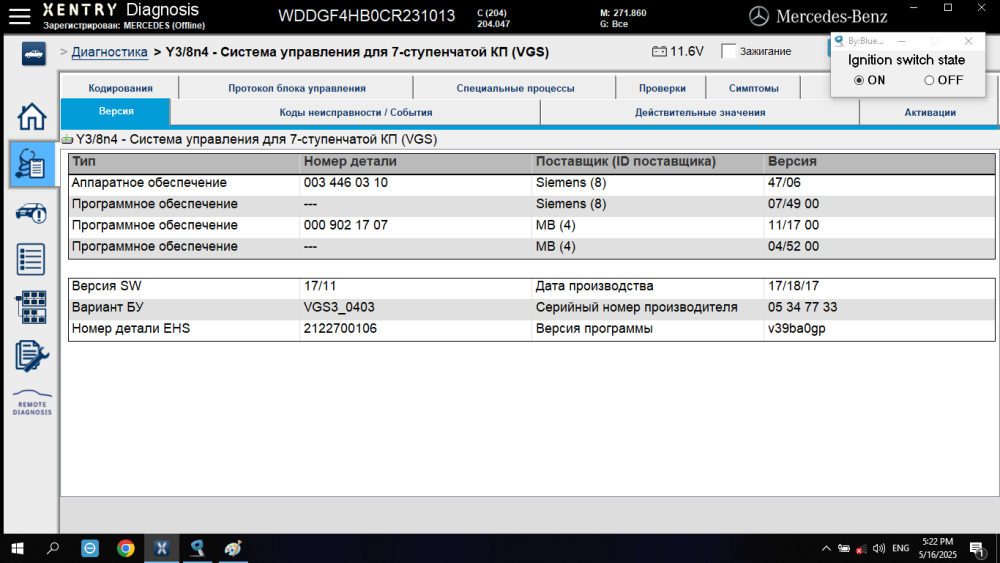Click production date 17/18/17
Screen dimensions: 1000x563
pyautogui.click(x=793, y=286)
